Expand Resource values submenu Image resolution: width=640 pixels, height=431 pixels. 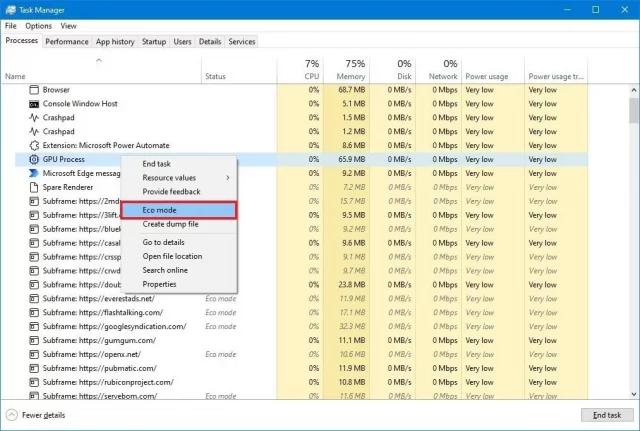pos(179,178)
